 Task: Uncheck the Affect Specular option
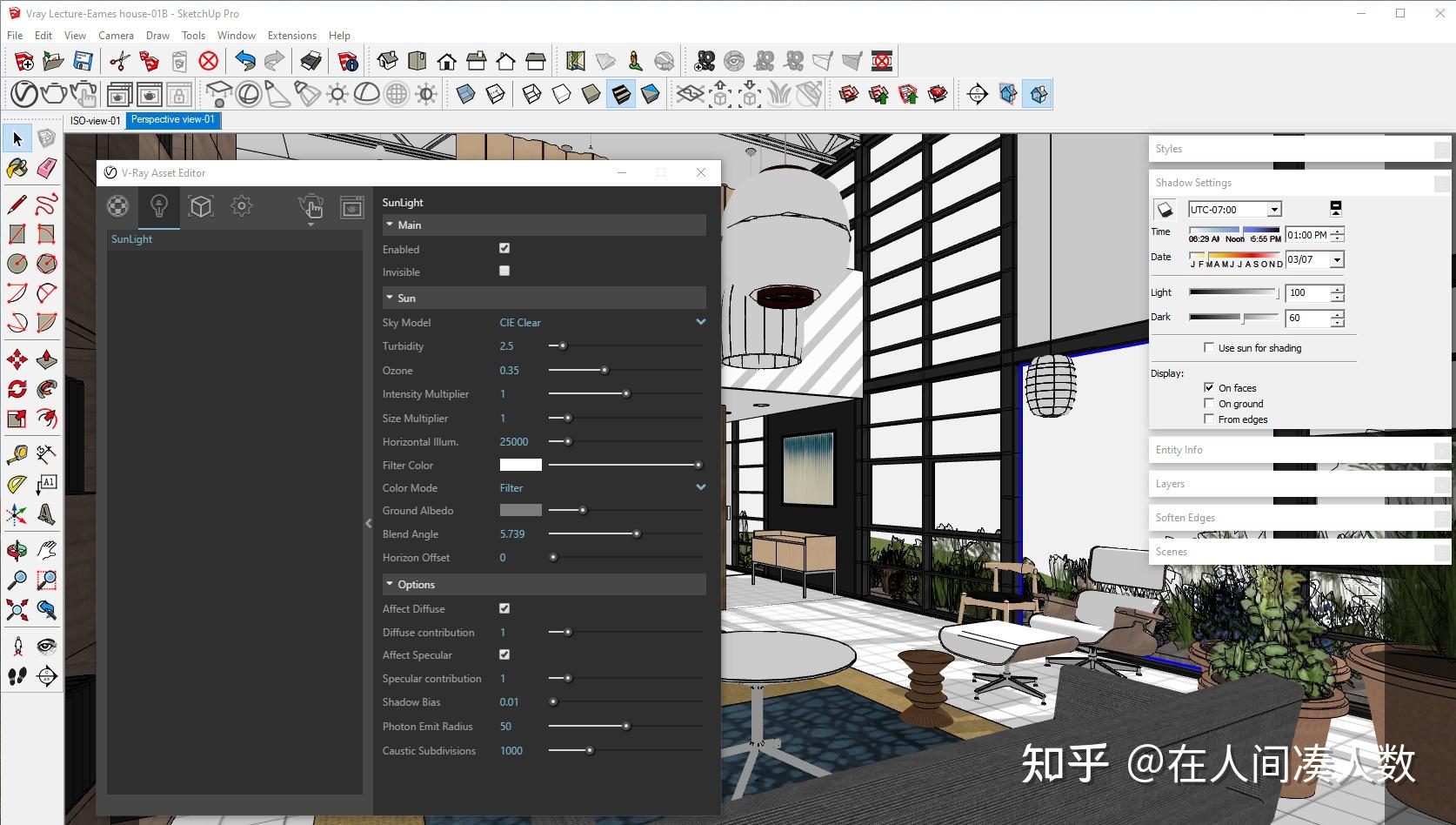(504, 654)
